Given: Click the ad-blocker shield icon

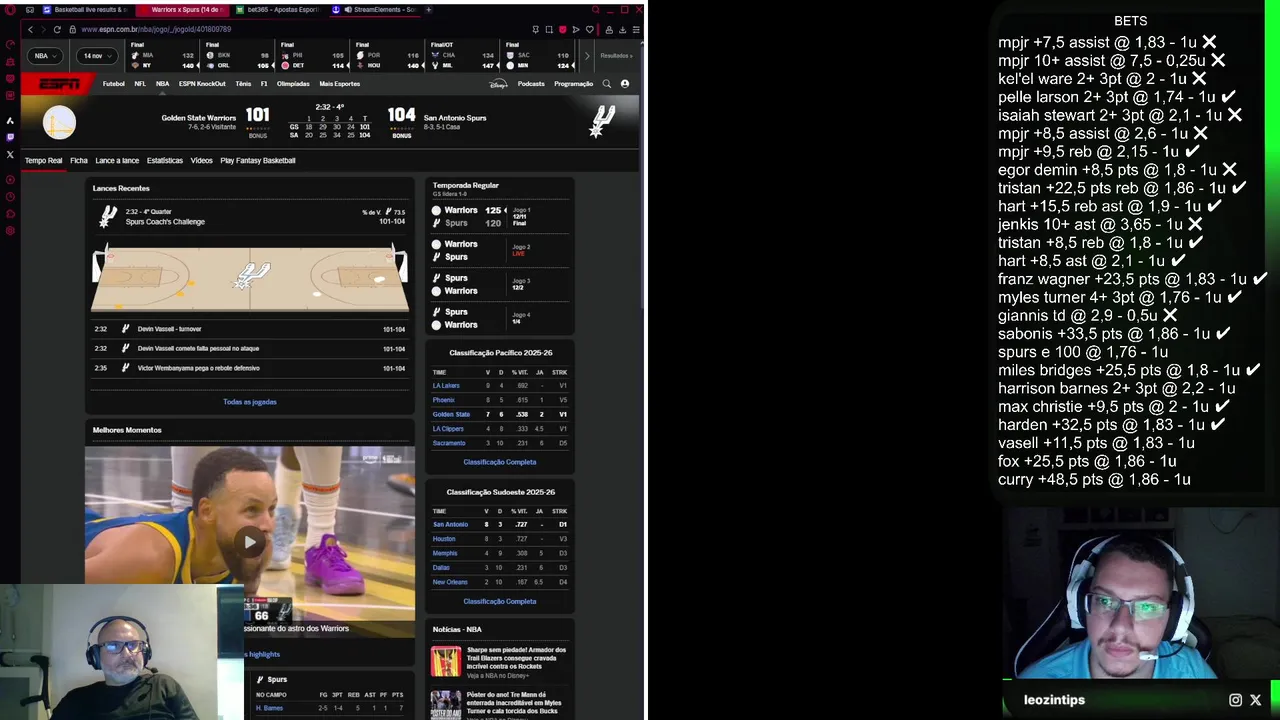Looking at the screenshot, I should (562, 29).
